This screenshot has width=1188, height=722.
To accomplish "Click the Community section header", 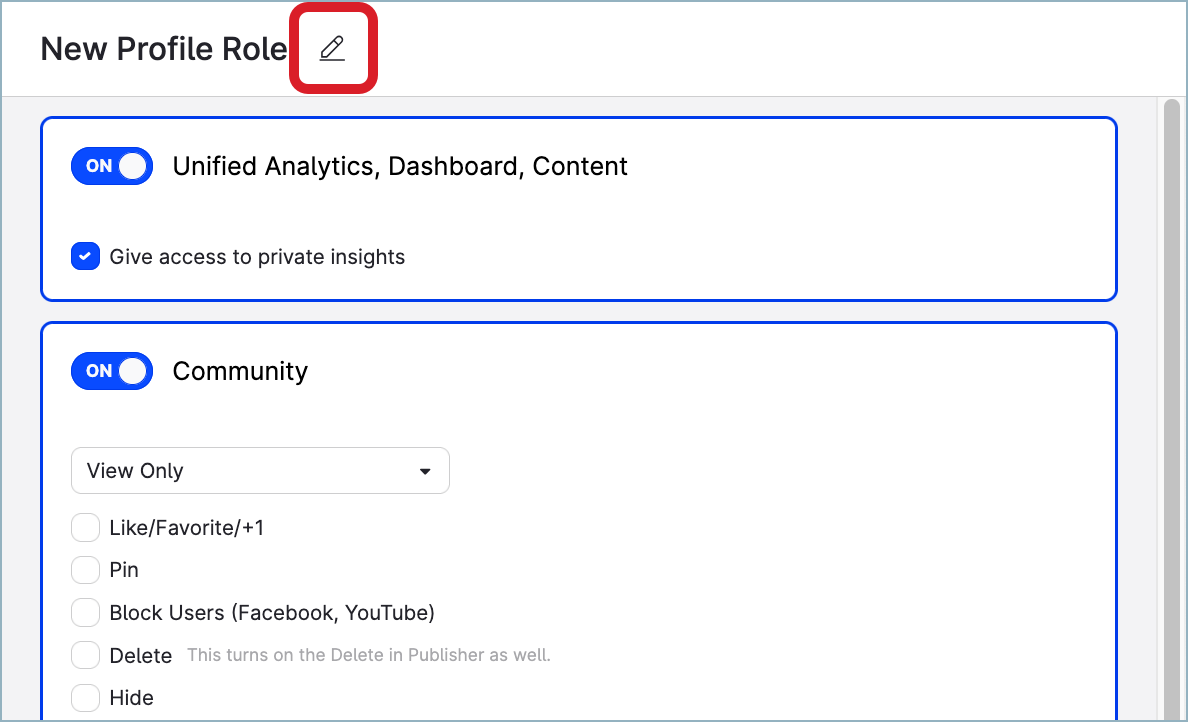I will pyautogui.click(x=240, y=371).
